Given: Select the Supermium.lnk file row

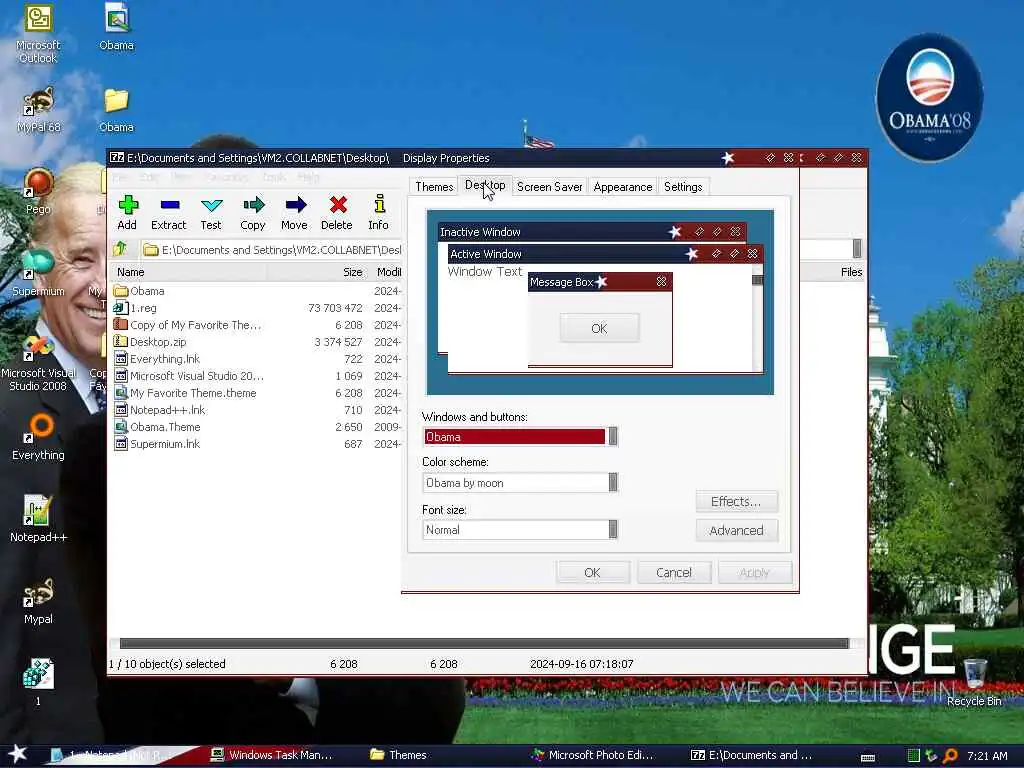Looking at the screenshot, I should [x=257, y=443].
